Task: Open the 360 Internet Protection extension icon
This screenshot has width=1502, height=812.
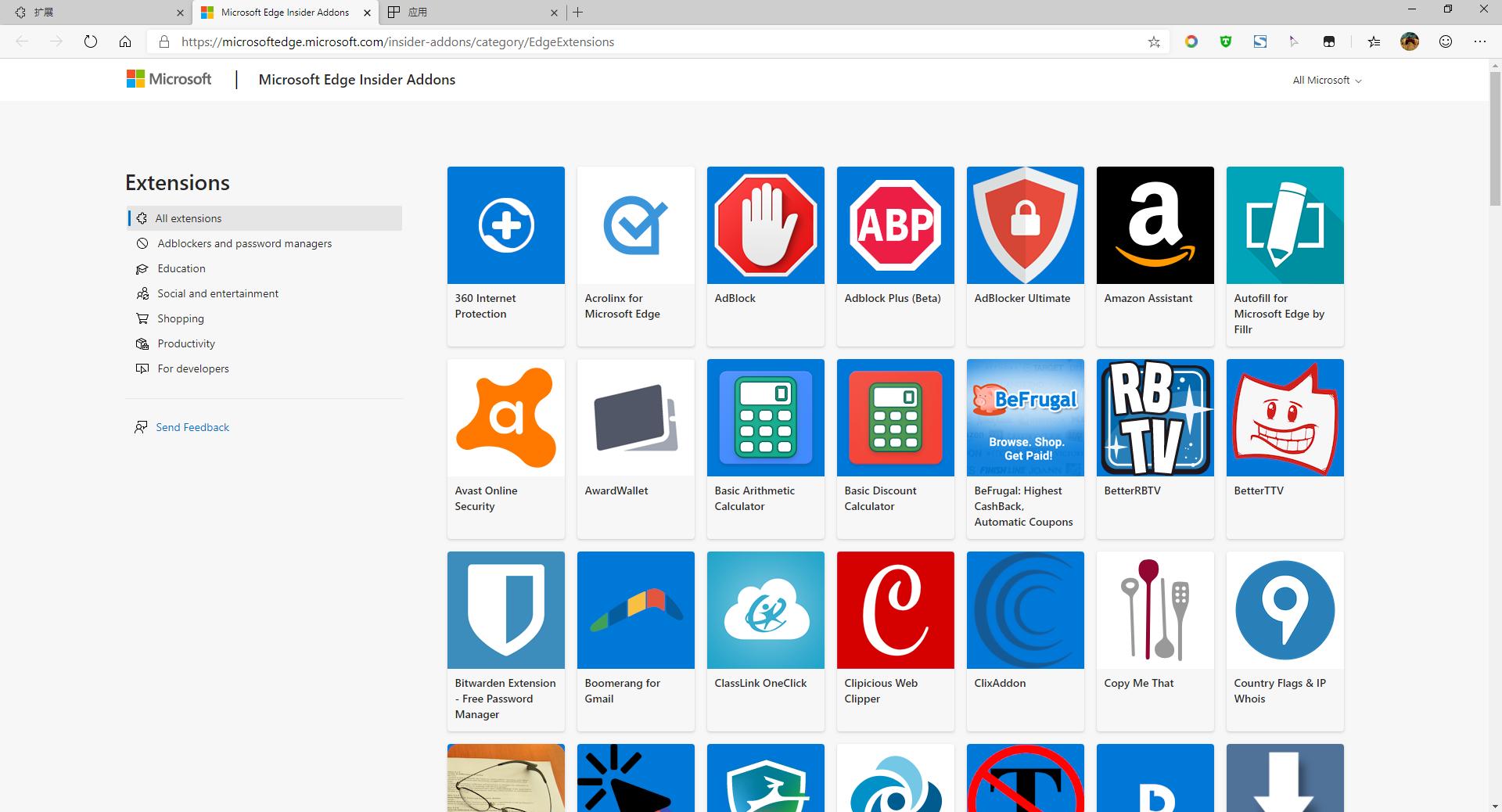Action: [x=506, y=225]
